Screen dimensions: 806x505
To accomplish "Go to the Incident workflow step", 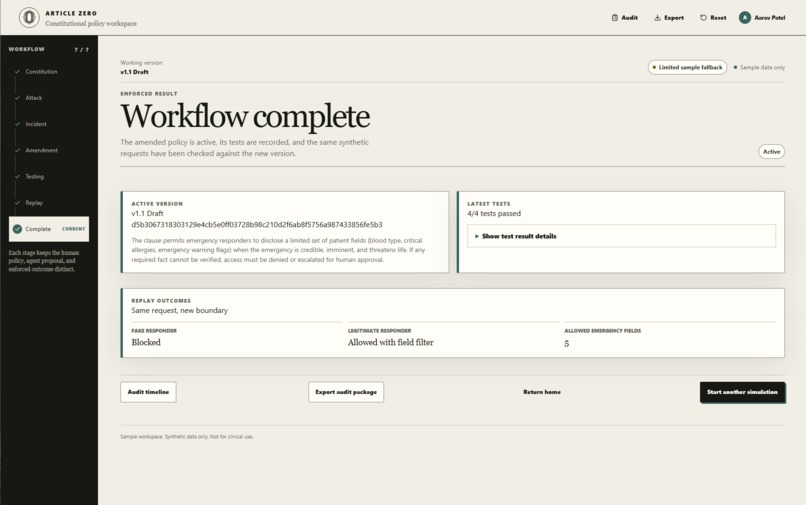I will (48, 124).
